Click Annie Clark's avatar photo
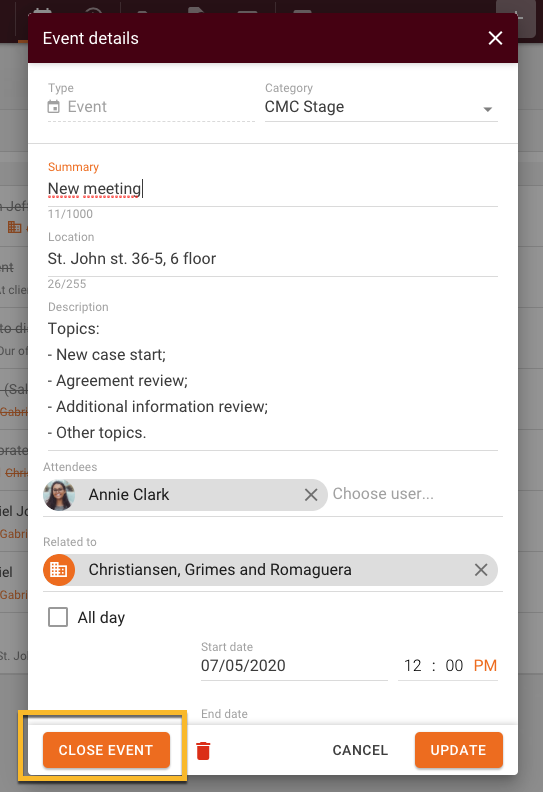This screenshot has height=792, width=543. [x=59, y=495]
